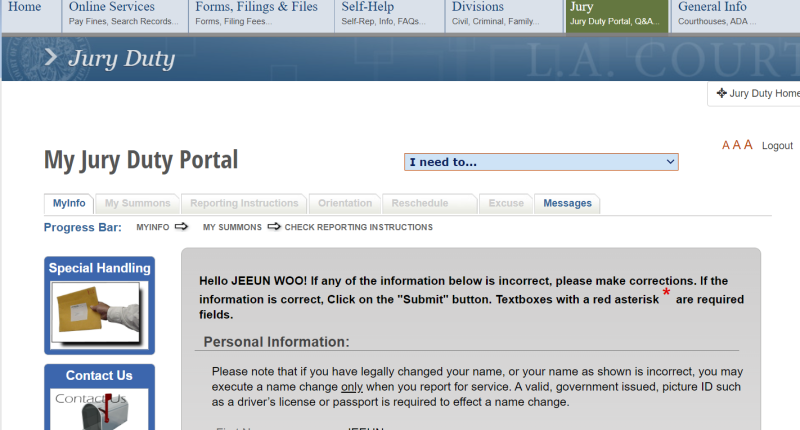Click MY SUMMONS step in progress bar
This screenshot has height=430, width=800.
(232, 227)
